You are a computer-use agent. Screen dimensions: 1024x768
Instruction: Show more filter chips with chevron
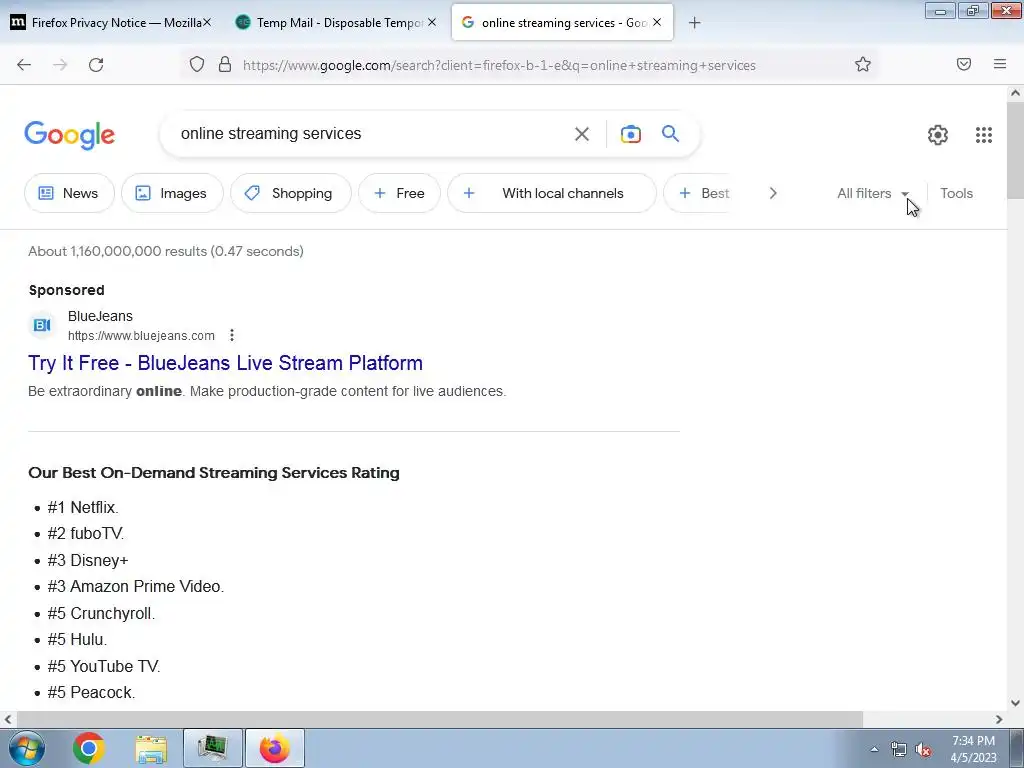pyautogui.click(x=773, y=193)
